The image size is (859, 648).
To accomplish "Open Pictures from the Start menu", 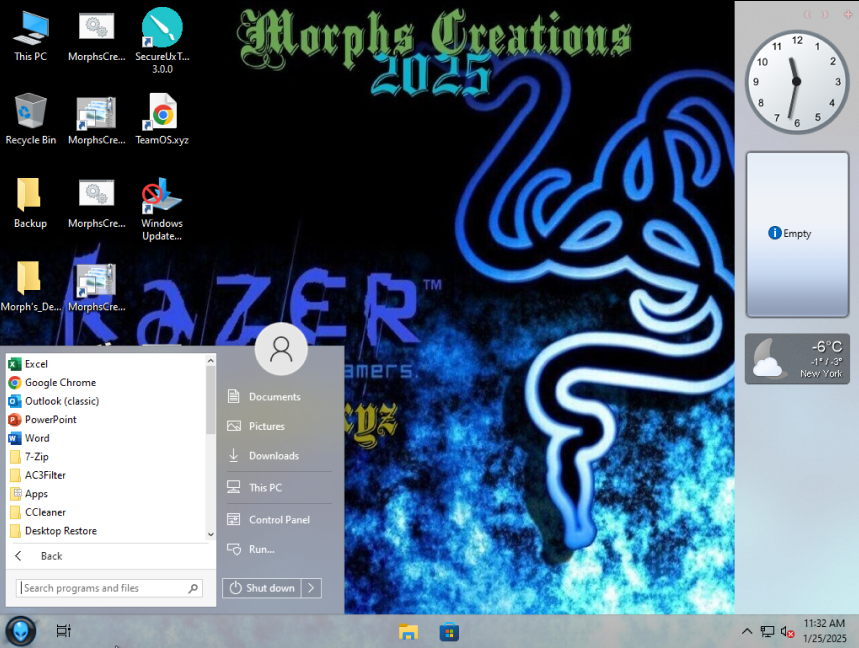I will (279, 426).
